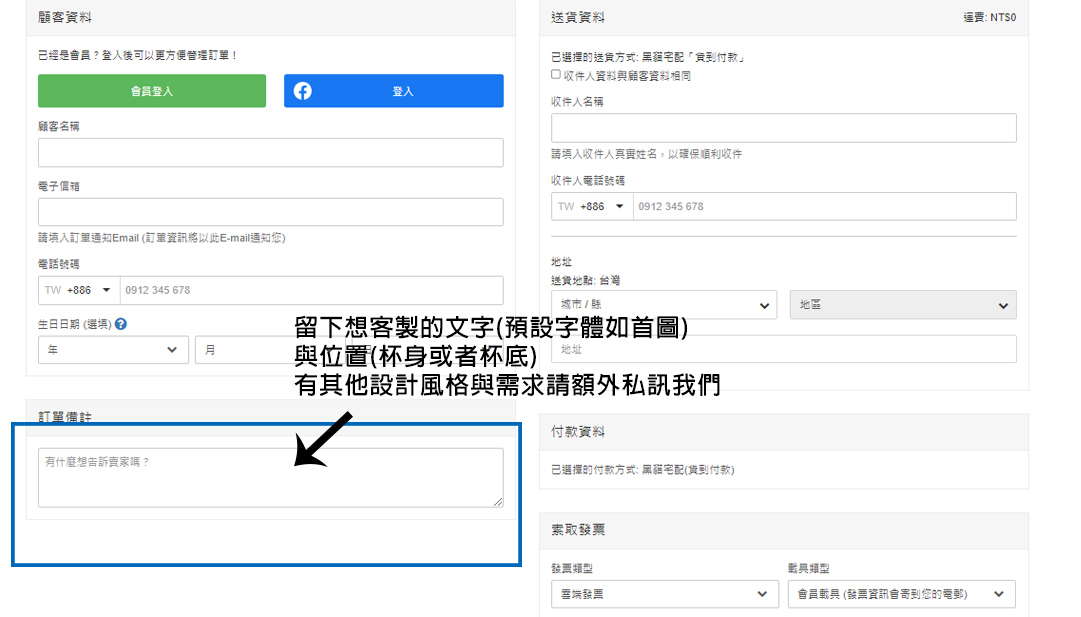Click the birthday help question mark icon
Image resolution: width=1081 pixels, height=617 pixels.
click(x=121, y=324)
